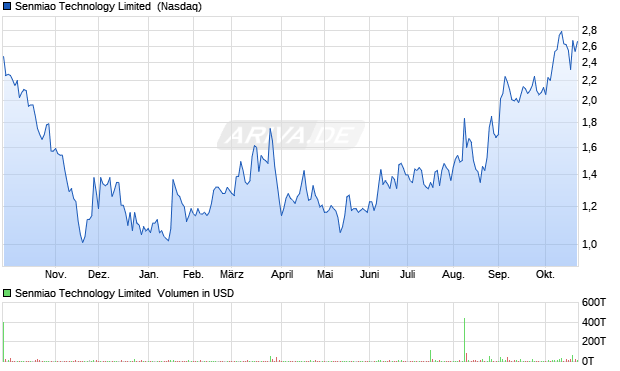
Task: Click the 'März' month label
Action: (232, 274)
